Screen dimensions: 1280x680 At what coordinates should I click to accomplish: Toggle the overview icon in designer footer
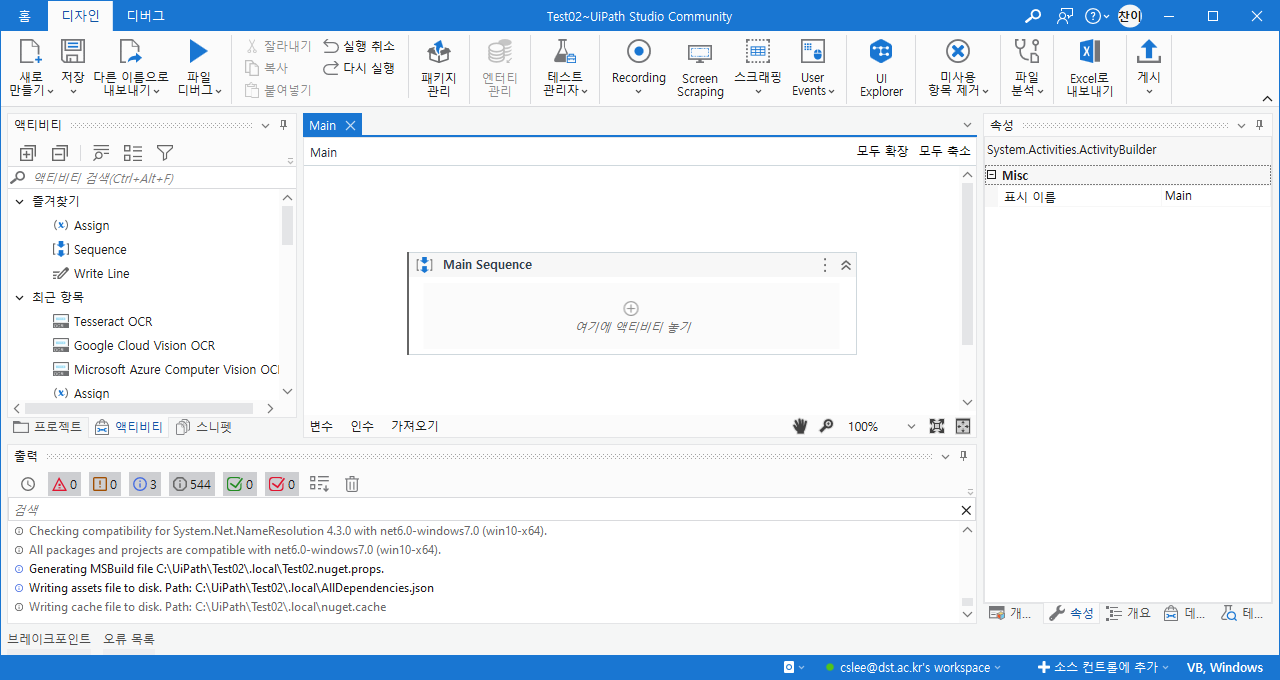coord(963,426)
